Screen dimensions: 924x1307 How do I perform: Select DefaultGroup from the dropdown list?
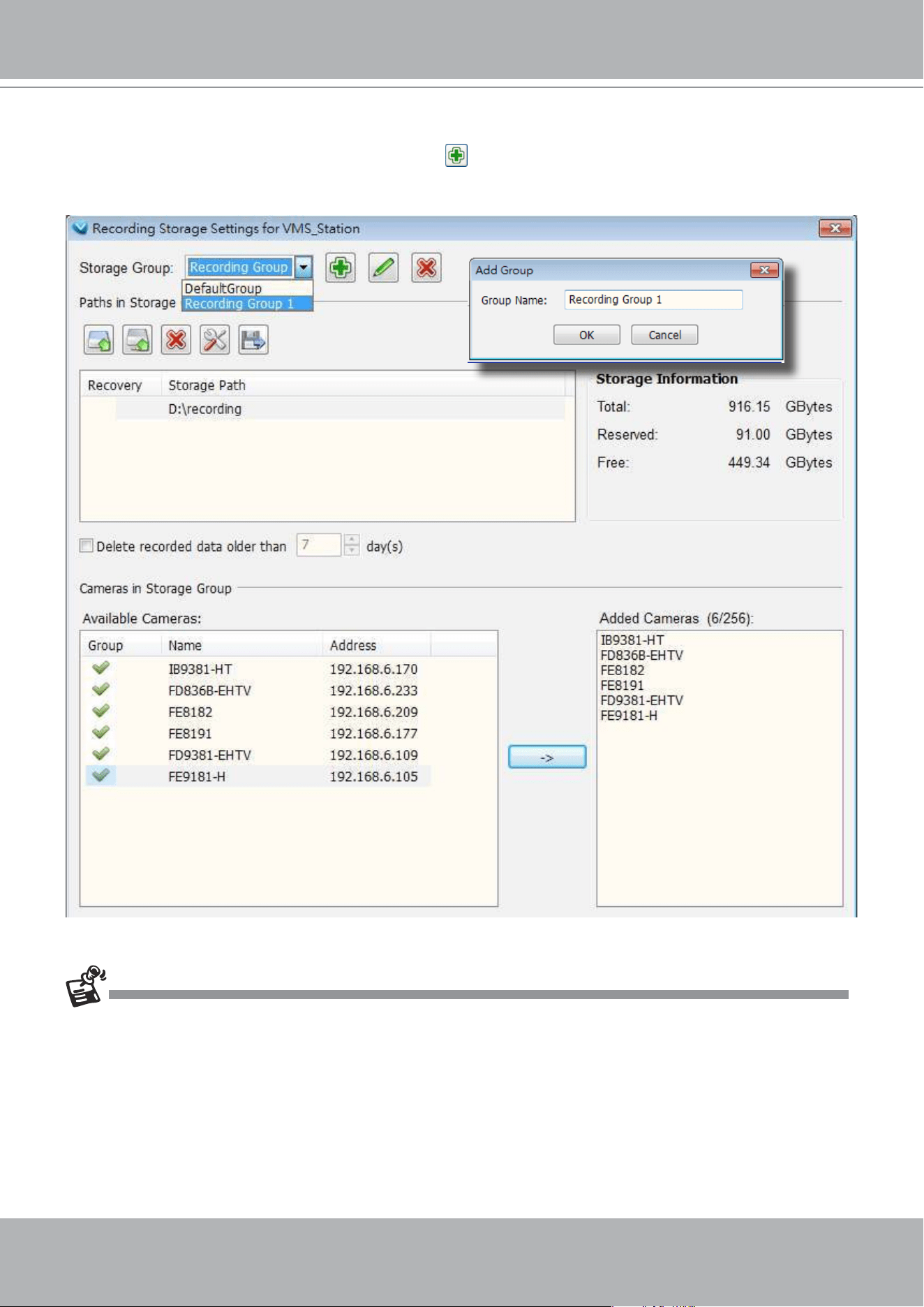tap(248, 288)
